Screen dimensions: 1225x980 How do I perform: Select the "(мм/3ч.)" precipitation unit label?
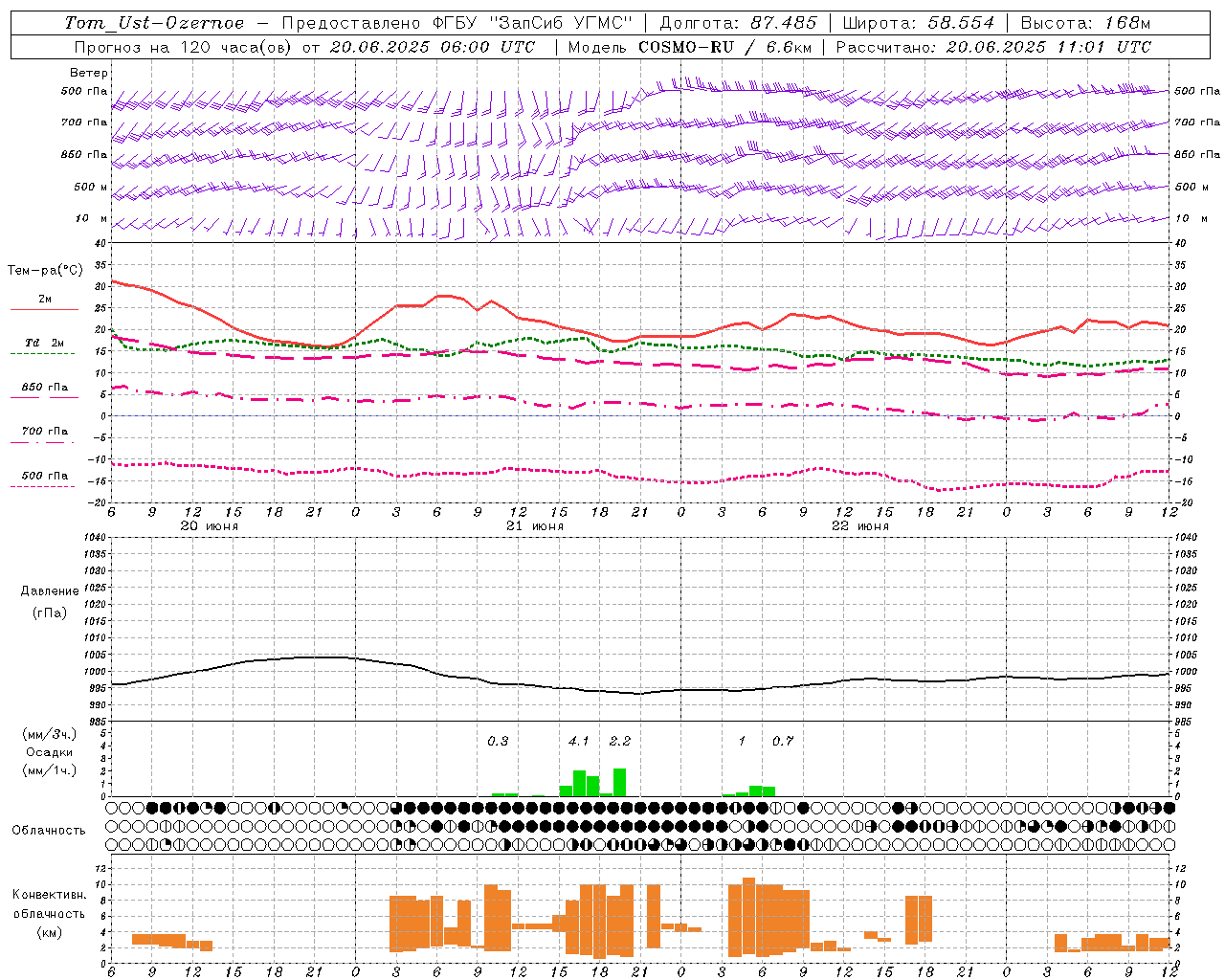(50, 734)
